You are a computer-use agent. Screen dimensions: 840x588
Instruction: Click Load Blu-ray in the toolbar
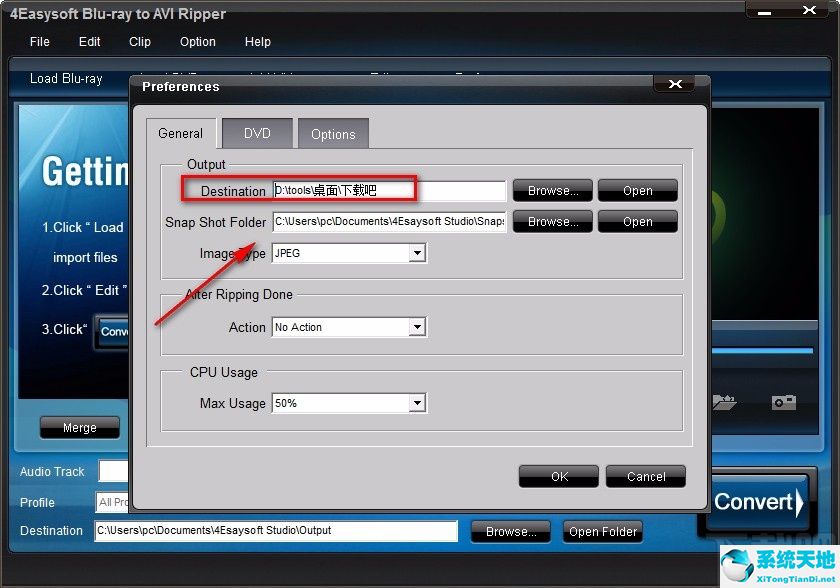(66, 79)
